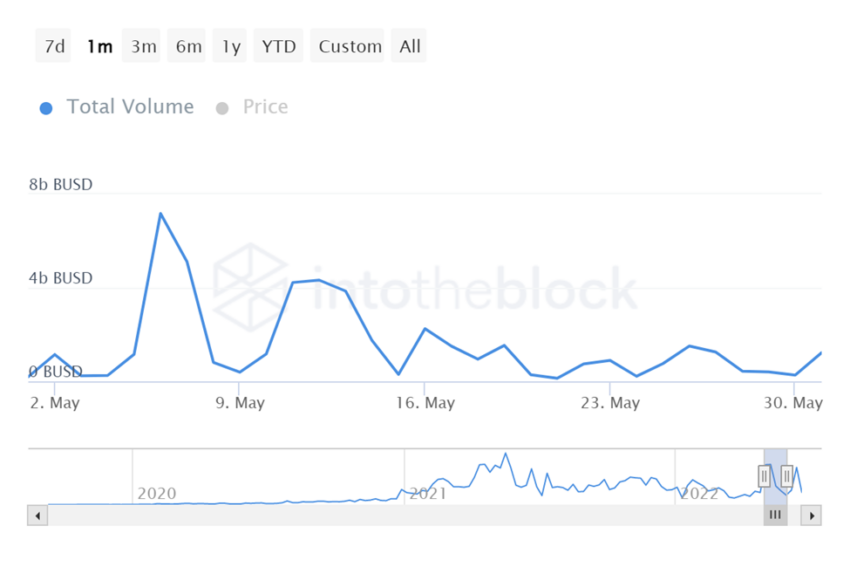Click the blue Total Volume legend dot

[46, 108]
